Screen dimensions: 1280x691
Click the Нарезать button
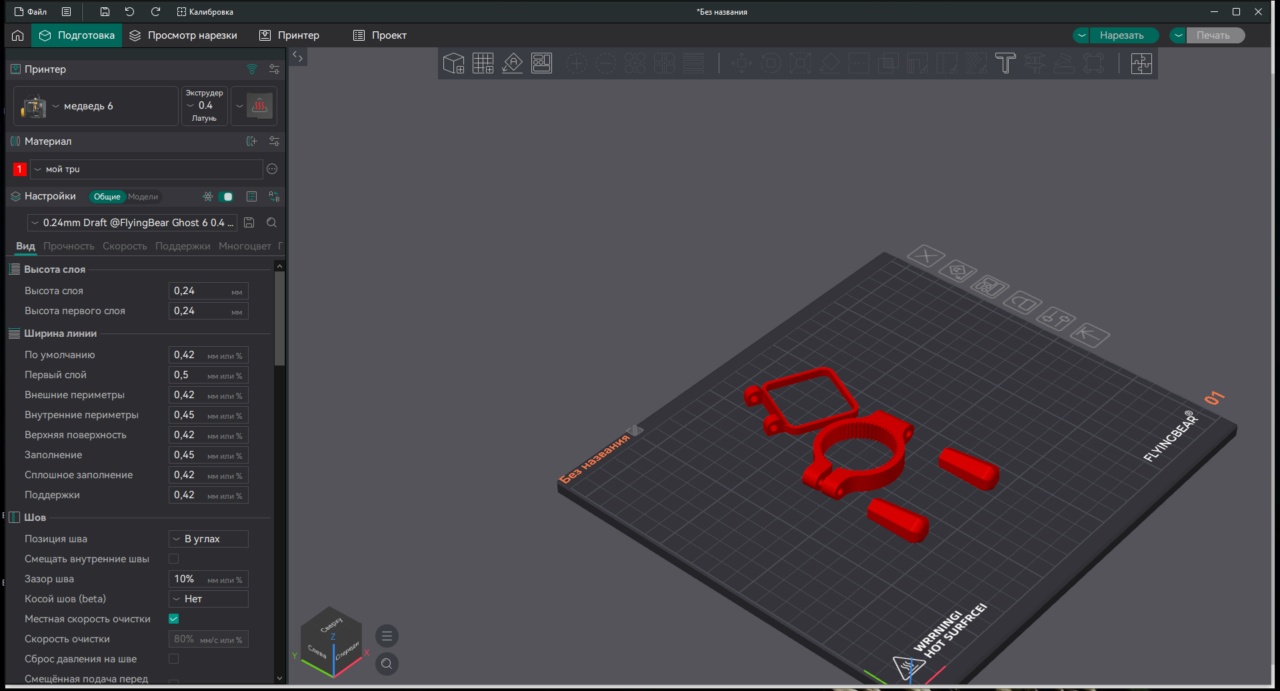point(1122,34)
